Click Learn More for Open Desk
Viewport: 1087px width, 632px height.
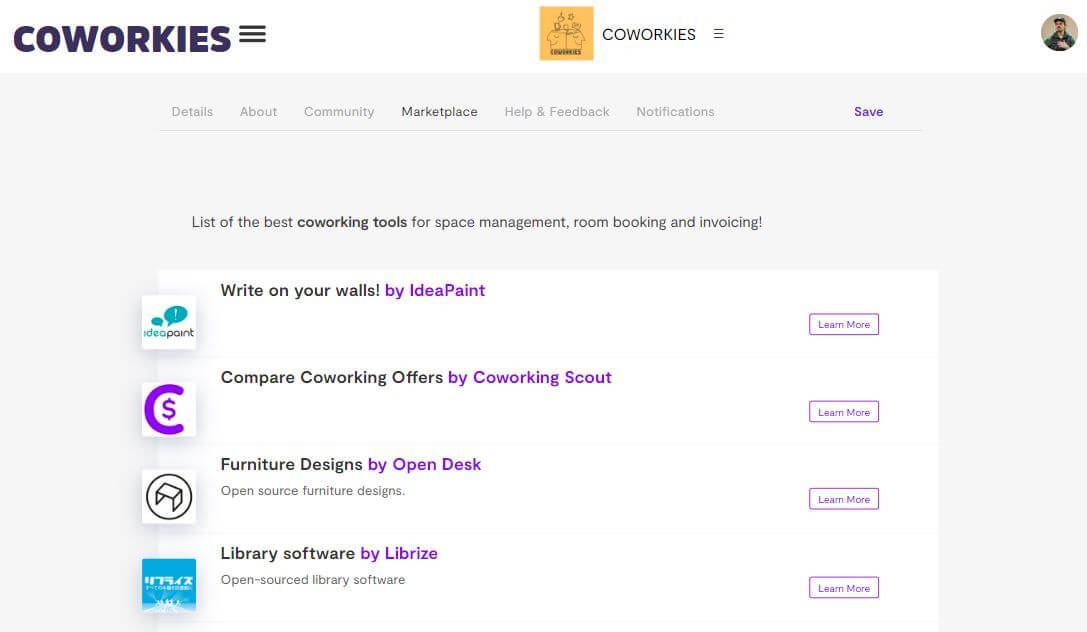[x=844, y=499]
